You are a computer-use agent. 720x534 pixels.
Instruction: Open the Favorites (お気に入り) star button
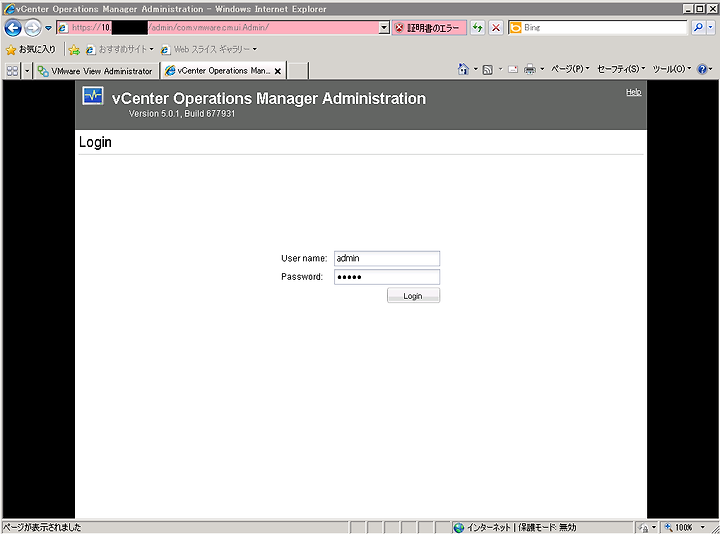30,49
